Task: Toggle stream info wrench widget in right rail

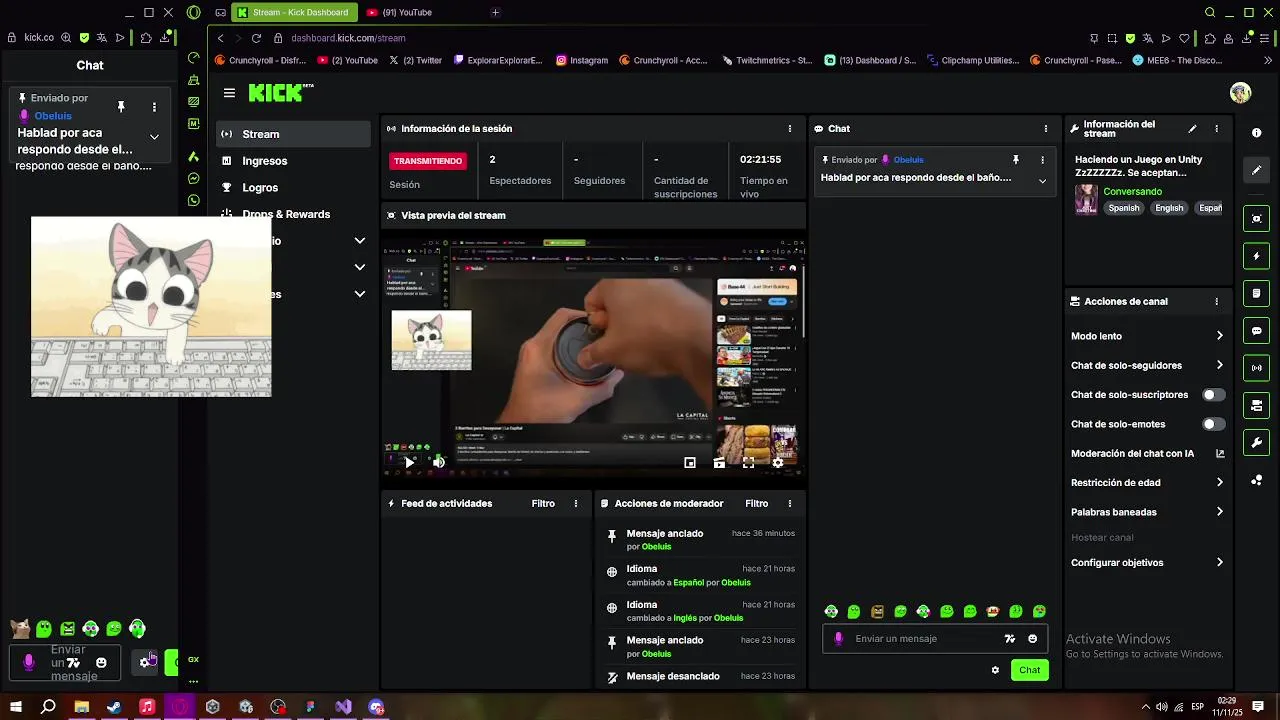Action: [1257, 442]
